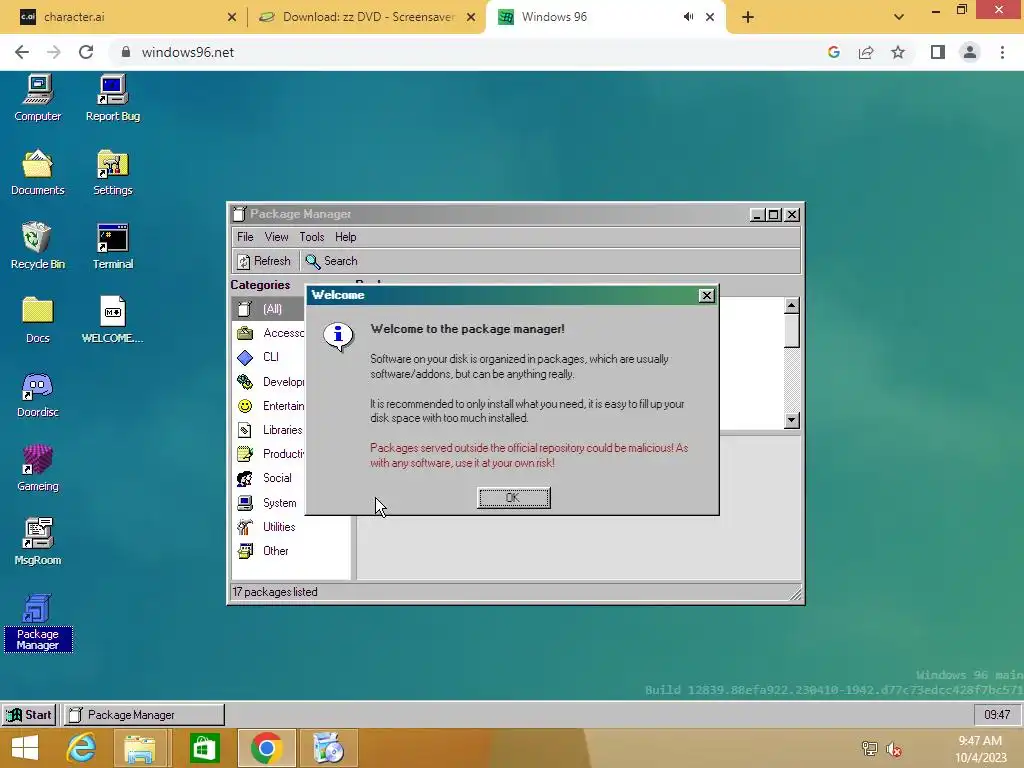Open the Gameing desktop icon
The height and width of the screenshot is (768, 1024).
click(38, 468)
